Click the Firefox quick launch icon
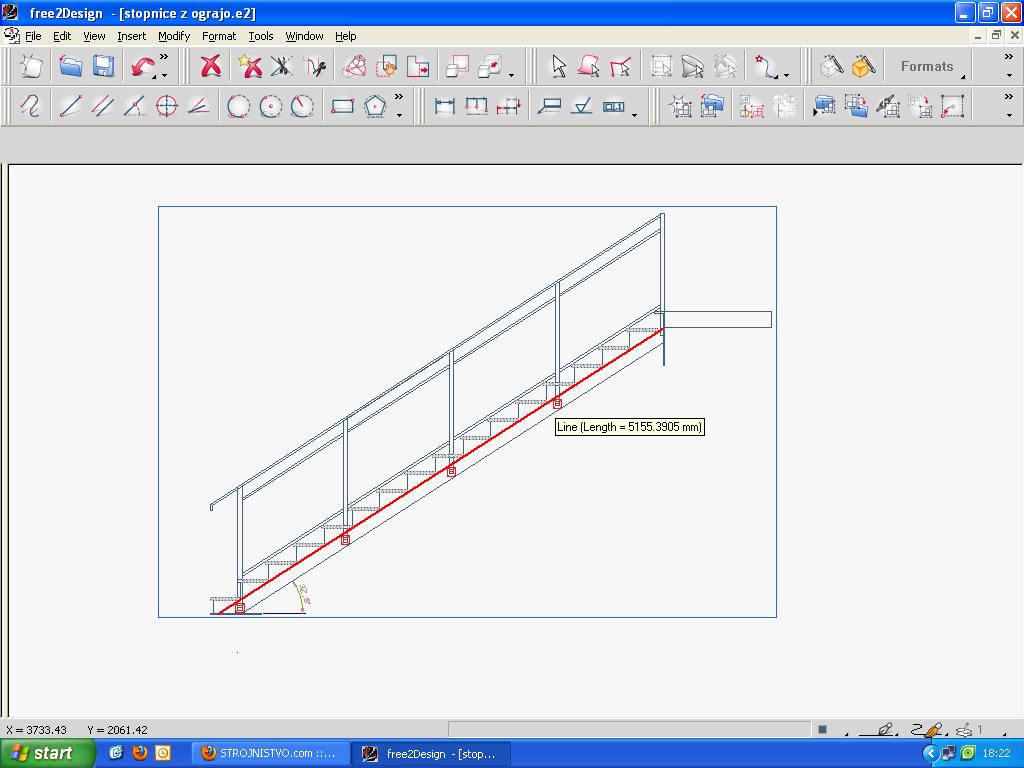The image size is (1024, 768). (140, 753)
